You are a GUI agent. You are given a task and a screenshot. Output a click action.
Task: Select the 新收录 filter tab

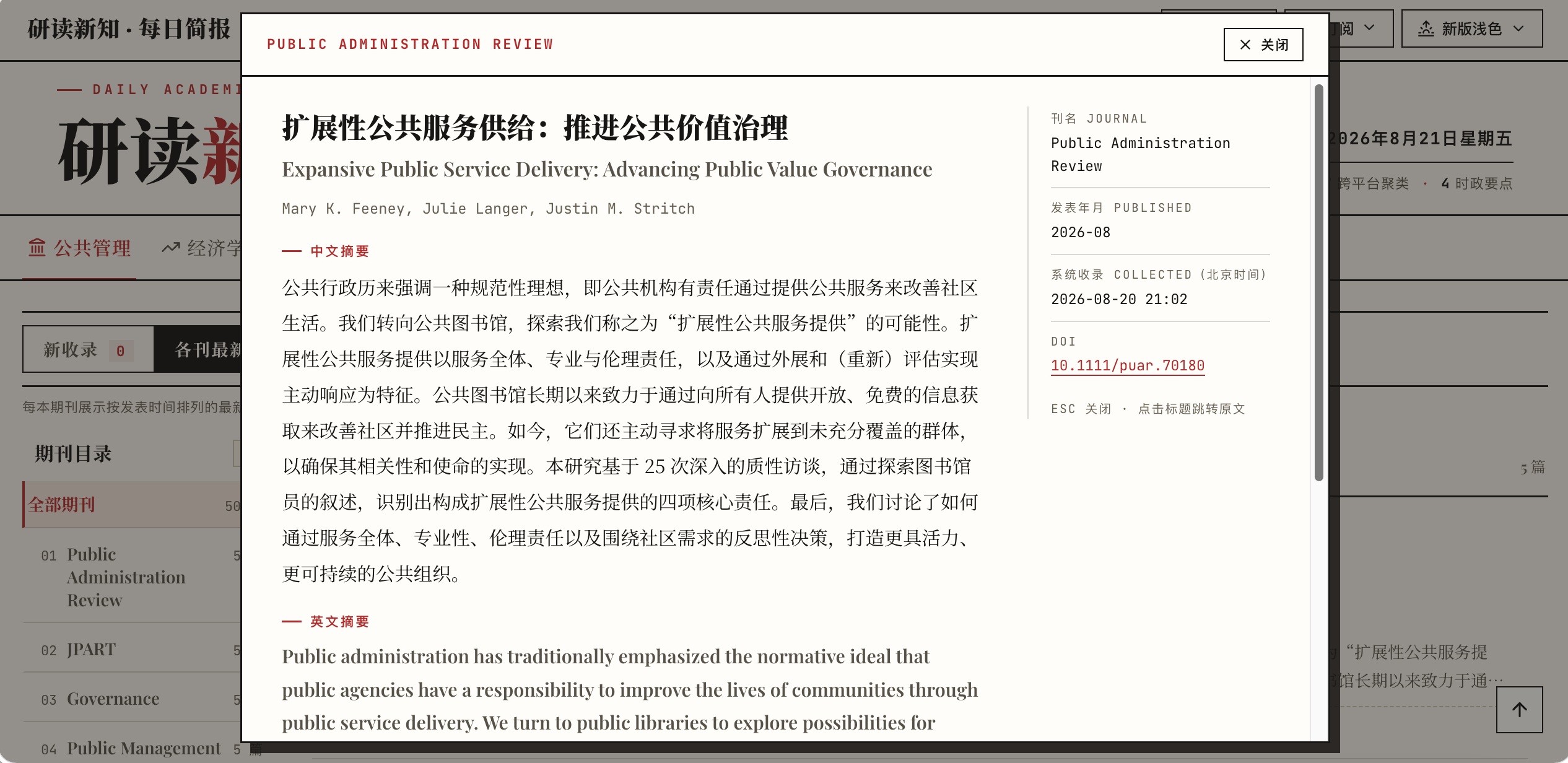[88, 350]
